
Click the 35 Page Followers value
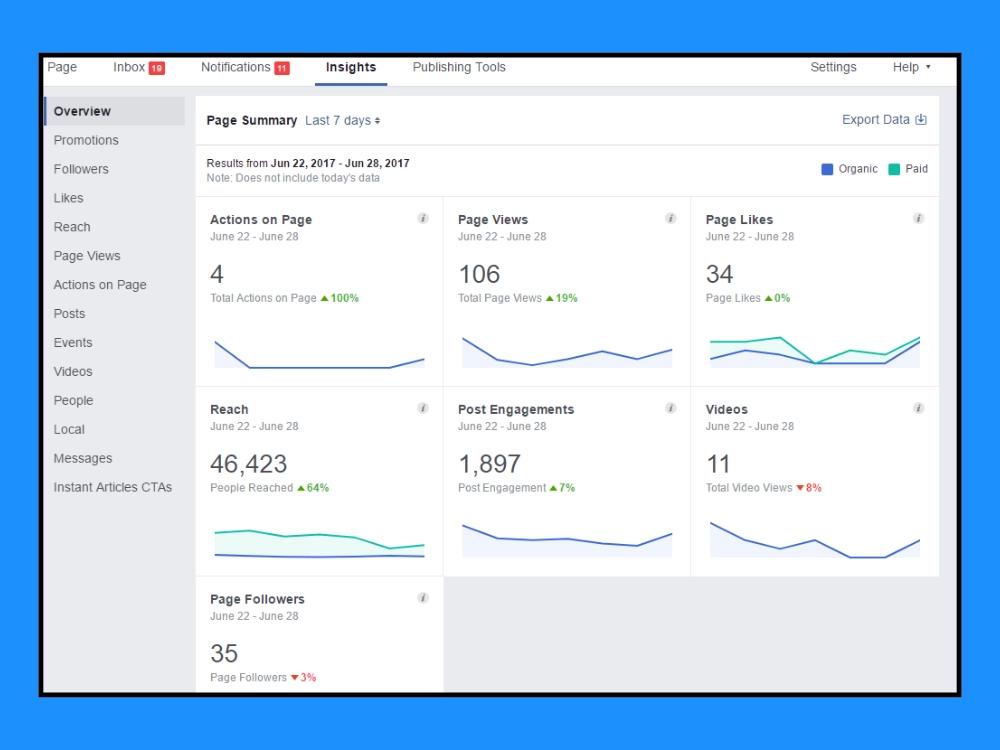click(224, 654)
